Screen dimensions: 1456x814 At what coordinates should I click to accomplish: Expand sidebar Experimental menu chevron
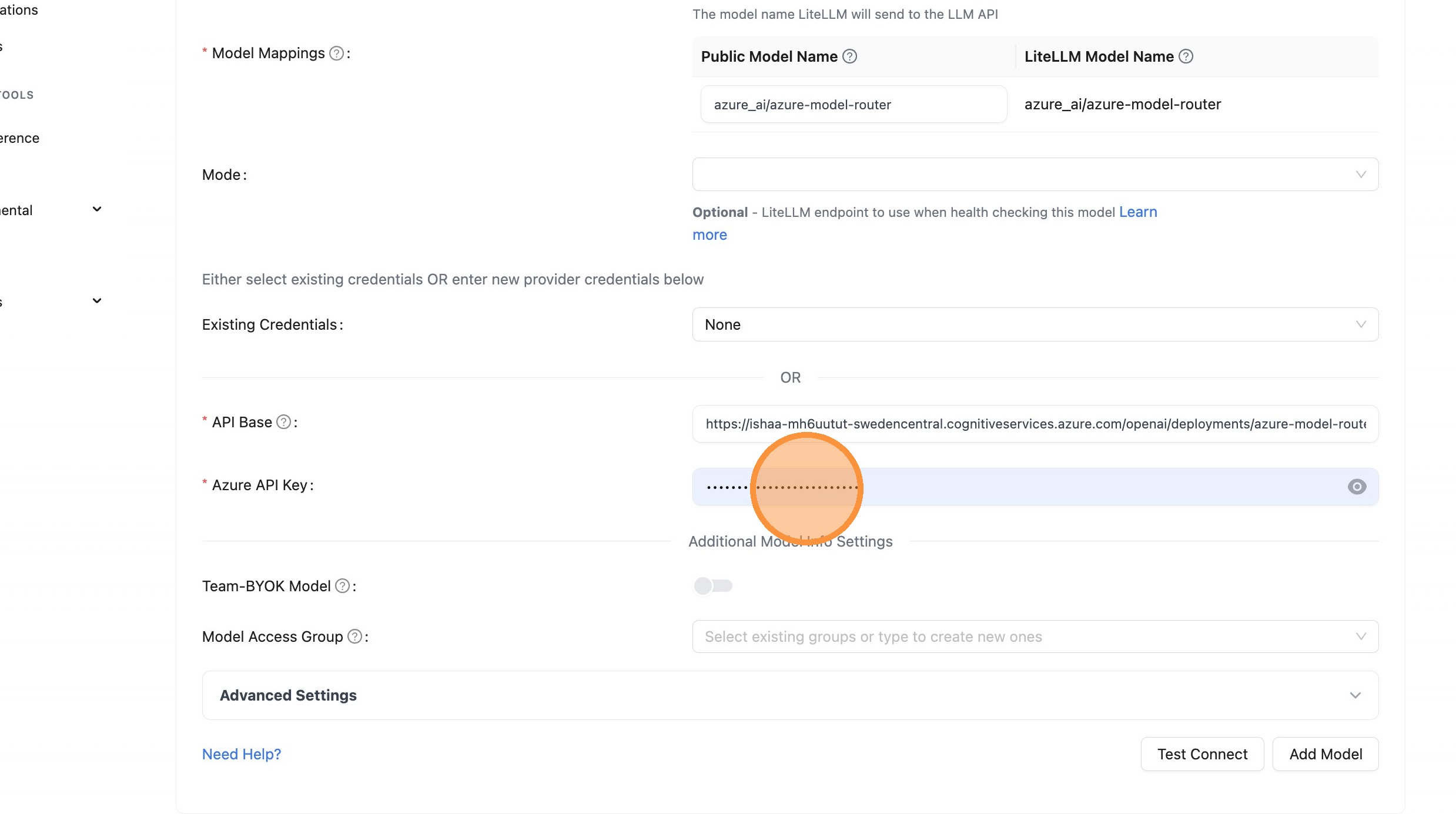tap(97, 209)
